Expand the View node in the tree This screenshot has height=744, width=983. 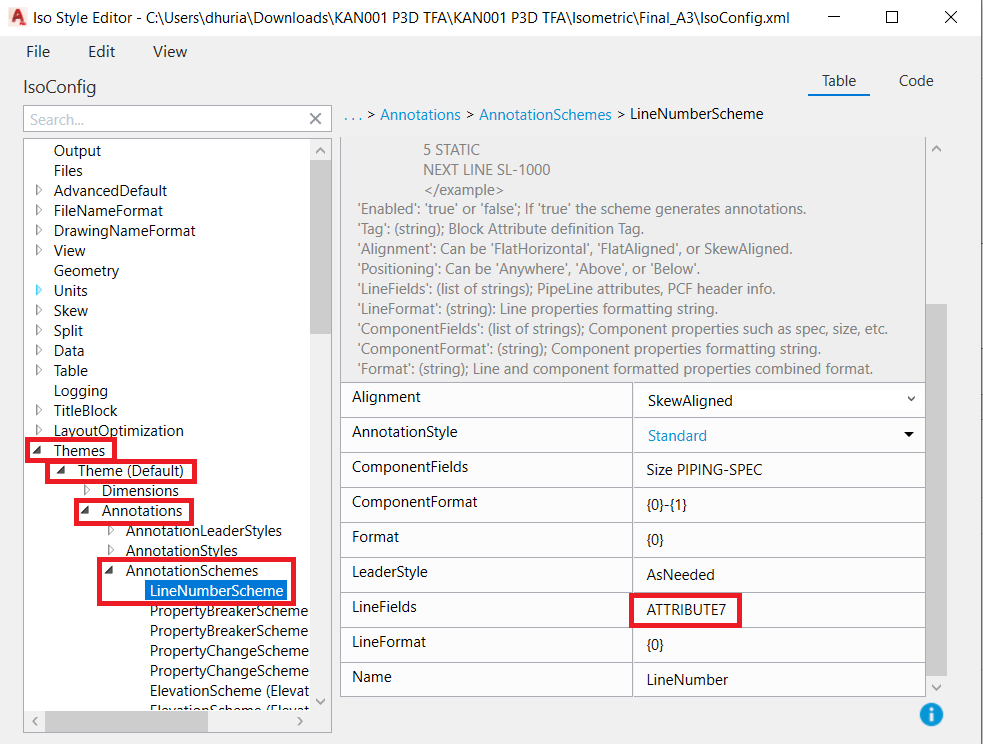tap(37, 250)
